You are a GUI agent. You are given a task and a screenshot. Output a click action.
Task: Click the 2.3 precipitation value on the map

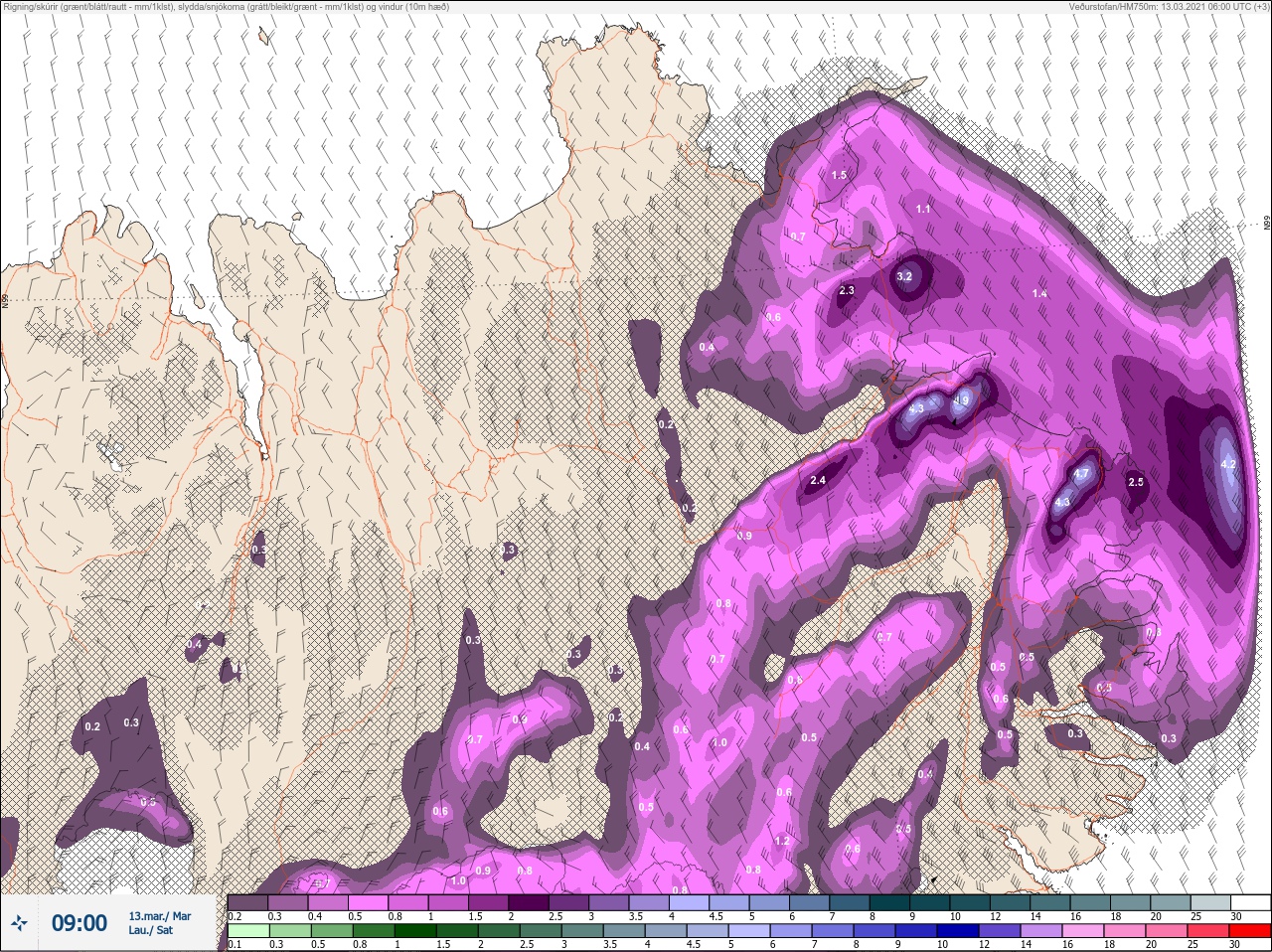pyautogui.click(x=847, y=291)
